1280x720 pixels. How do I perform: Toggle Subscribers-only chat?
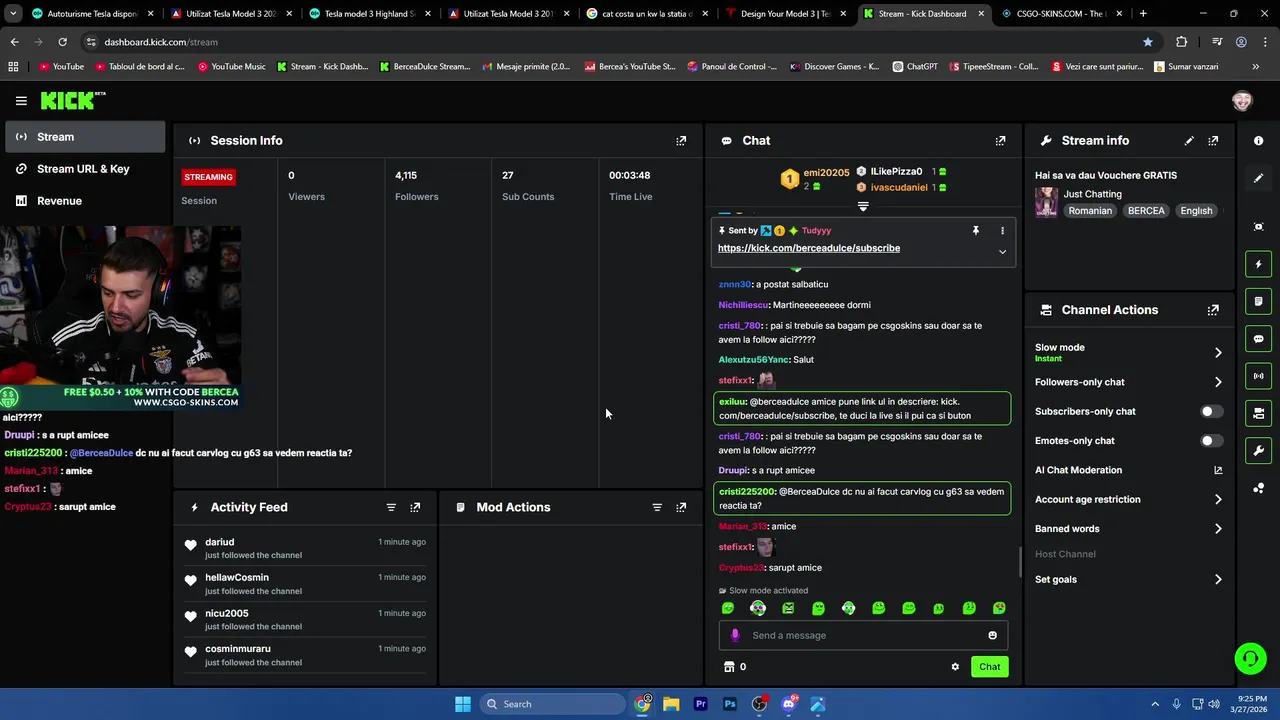coord(1211,411)
